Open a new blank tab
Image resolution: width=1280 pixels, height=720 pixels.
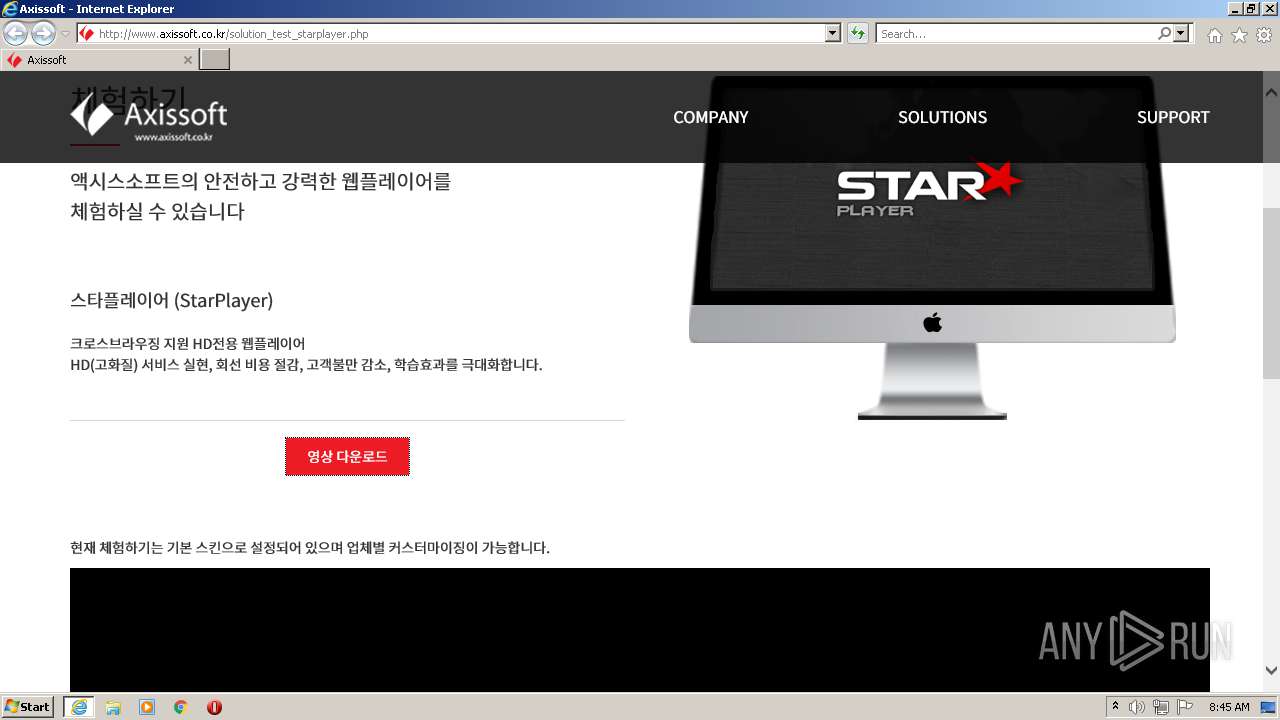(215, 60)
